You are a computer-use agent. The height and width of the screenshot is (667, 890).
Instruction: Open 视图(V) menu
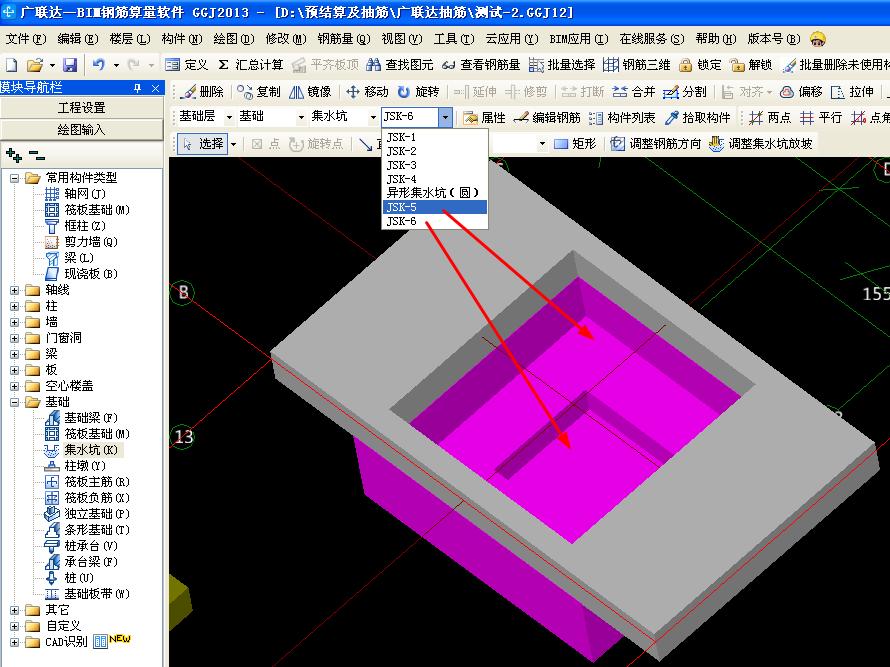click(402, 39)
